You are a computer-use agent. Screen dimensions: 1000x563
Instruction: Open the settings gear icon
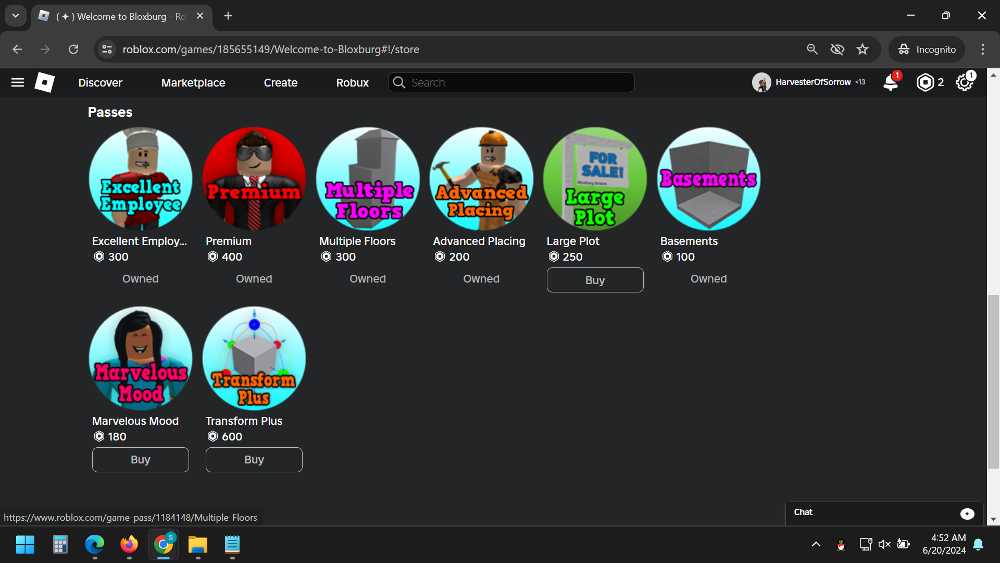pyautogui.click(x=964, y=82)
